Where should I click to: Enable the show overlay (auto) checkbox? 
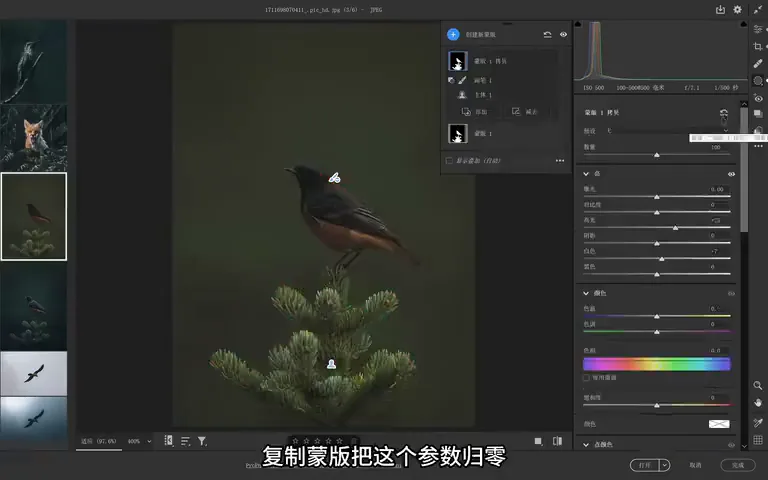pos(449,161)
